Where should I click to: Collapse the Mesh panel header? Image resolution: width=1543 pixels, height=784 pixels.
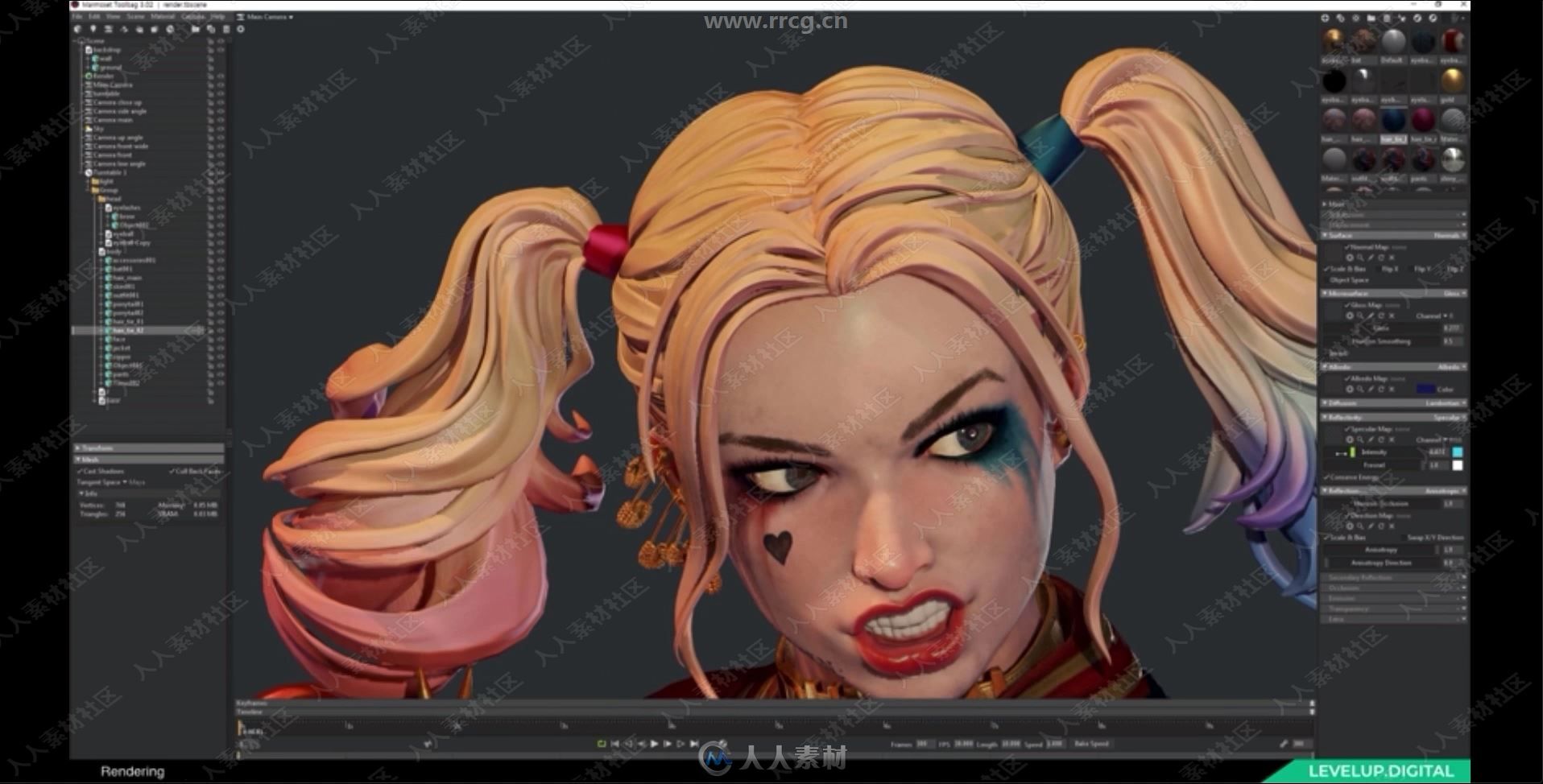[x=149, y=459]
